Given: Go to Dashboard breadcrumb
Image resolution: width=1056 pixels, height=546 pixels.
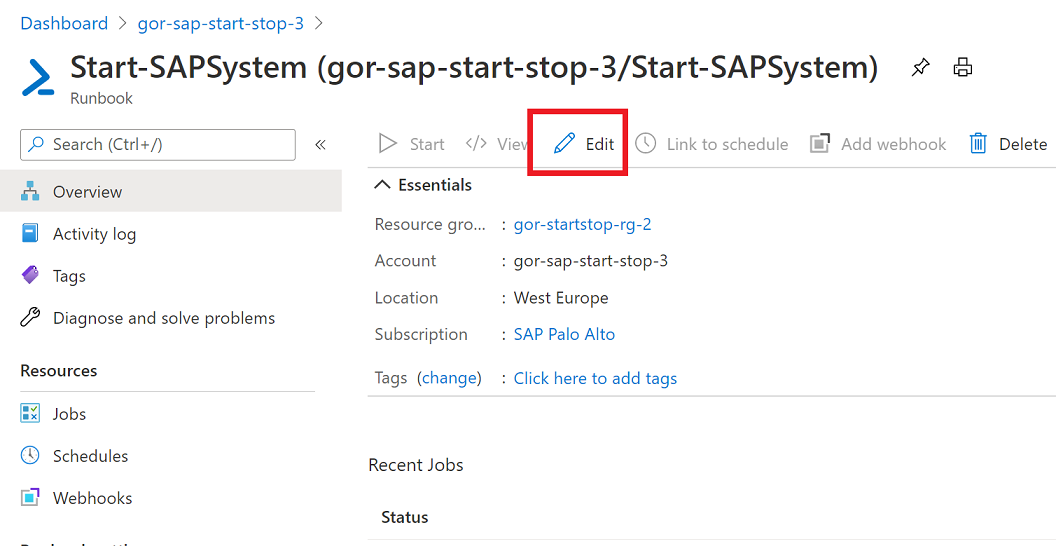Looking at the screenshot, I should tap(64, 24).
